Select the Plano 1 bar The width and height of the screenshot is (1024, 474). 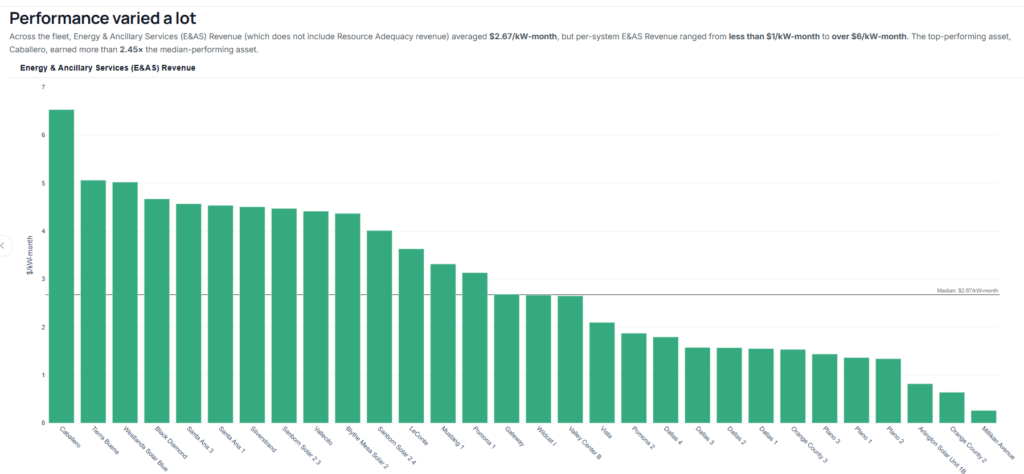[856, 390]
